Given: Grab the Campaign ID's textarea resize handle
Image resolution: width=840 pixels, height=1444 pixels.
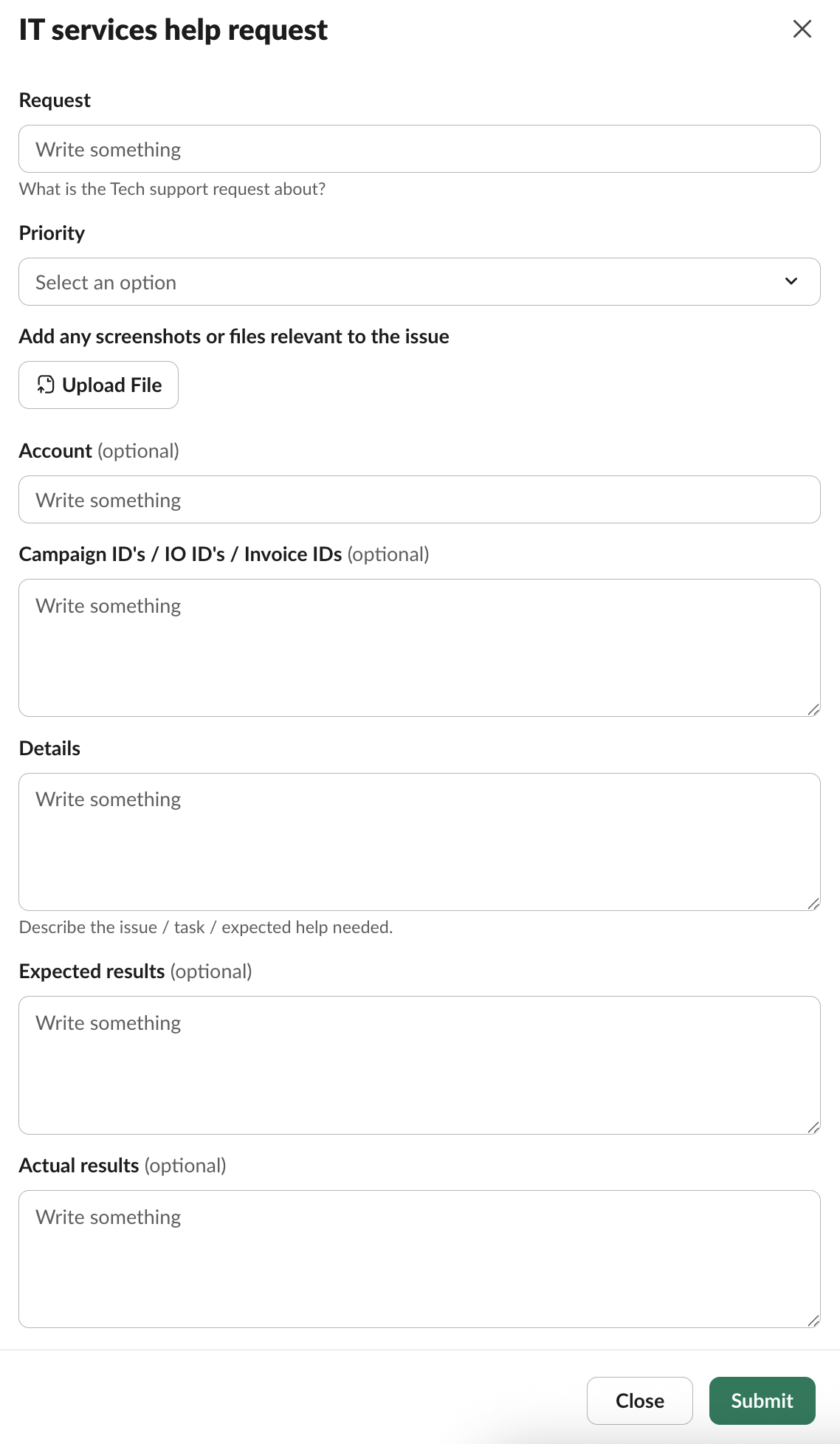Looking at the screenshot, I should tap(813, 709).
